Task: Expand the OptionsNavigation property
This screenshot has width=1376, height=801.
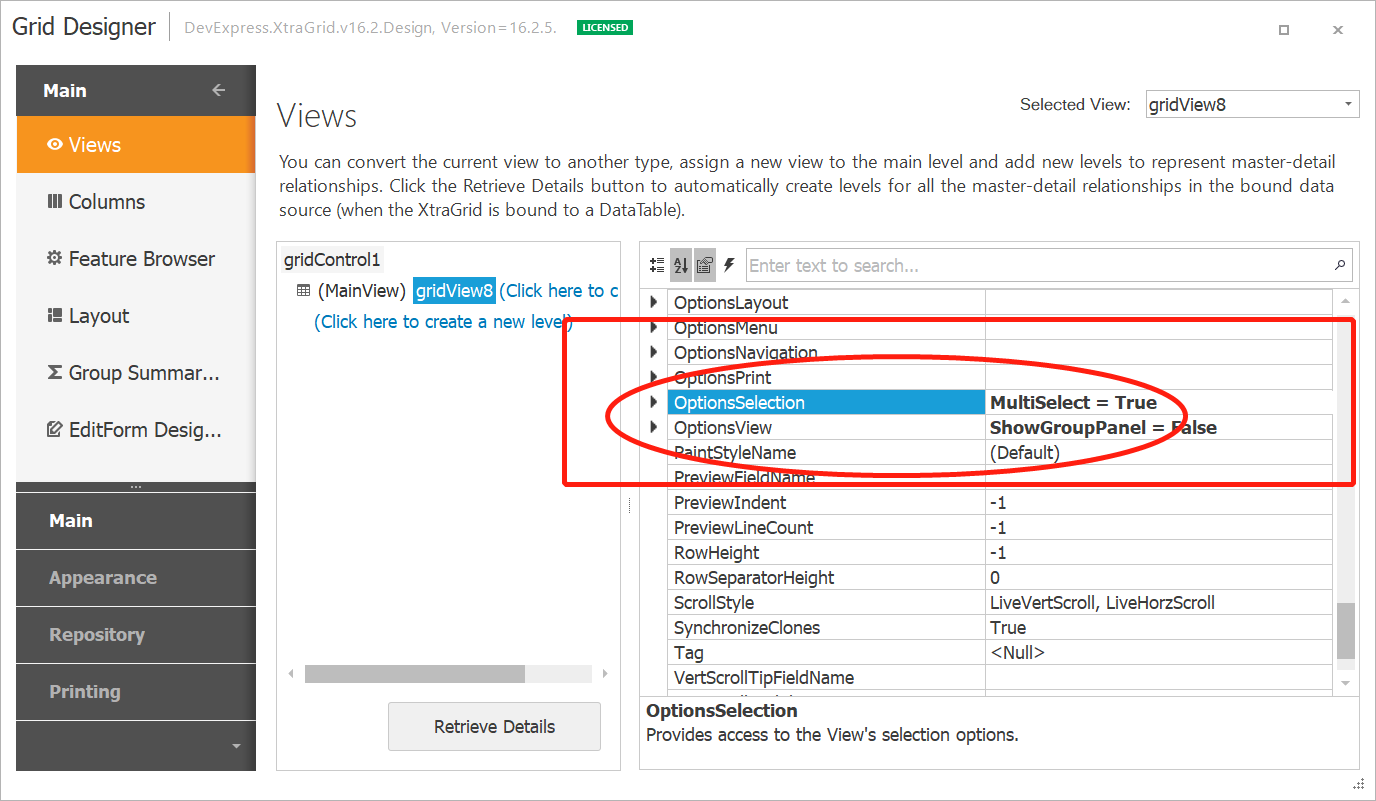Action: (x=655, y=352)
